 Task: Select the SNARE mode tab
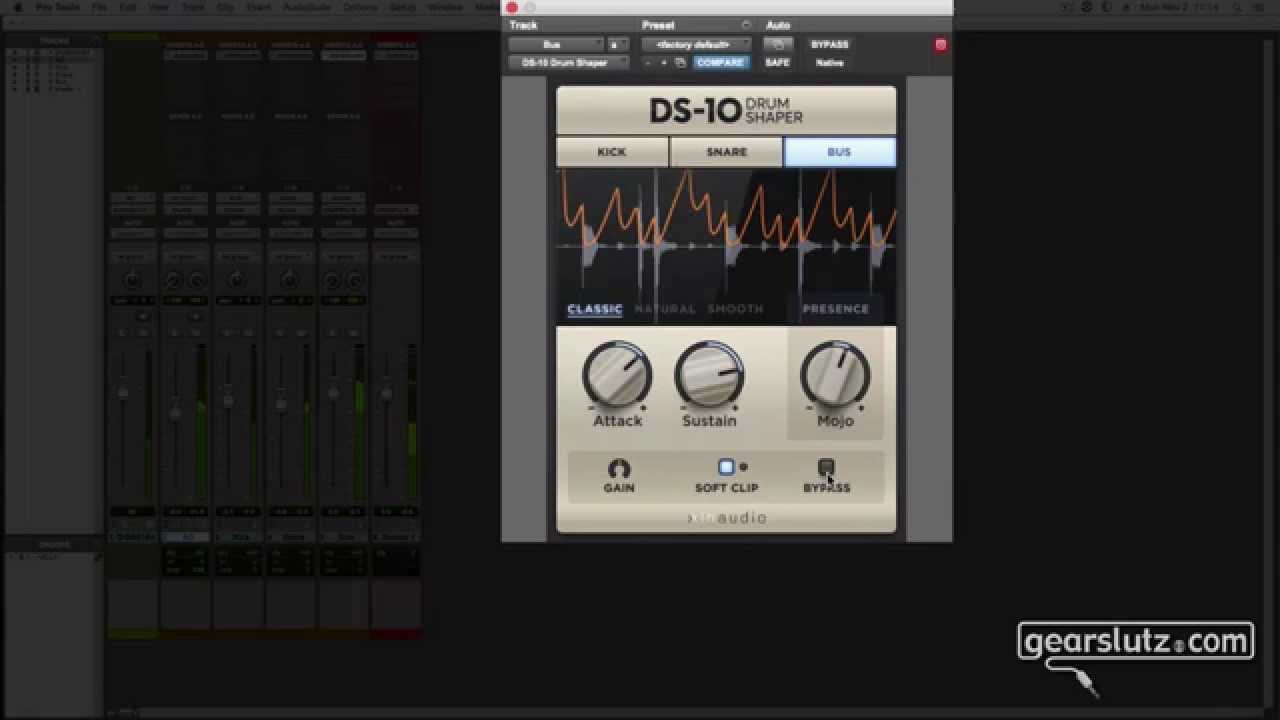727,152
